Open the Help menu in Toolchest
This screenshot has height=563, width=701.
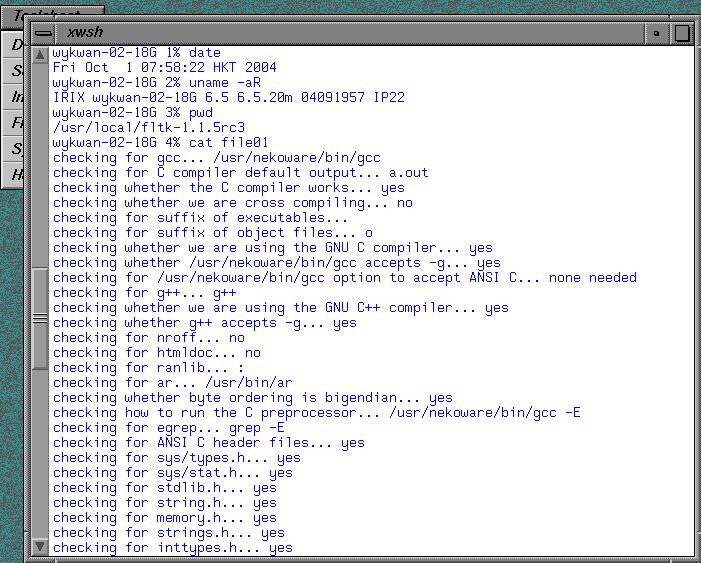coord(13,174)
